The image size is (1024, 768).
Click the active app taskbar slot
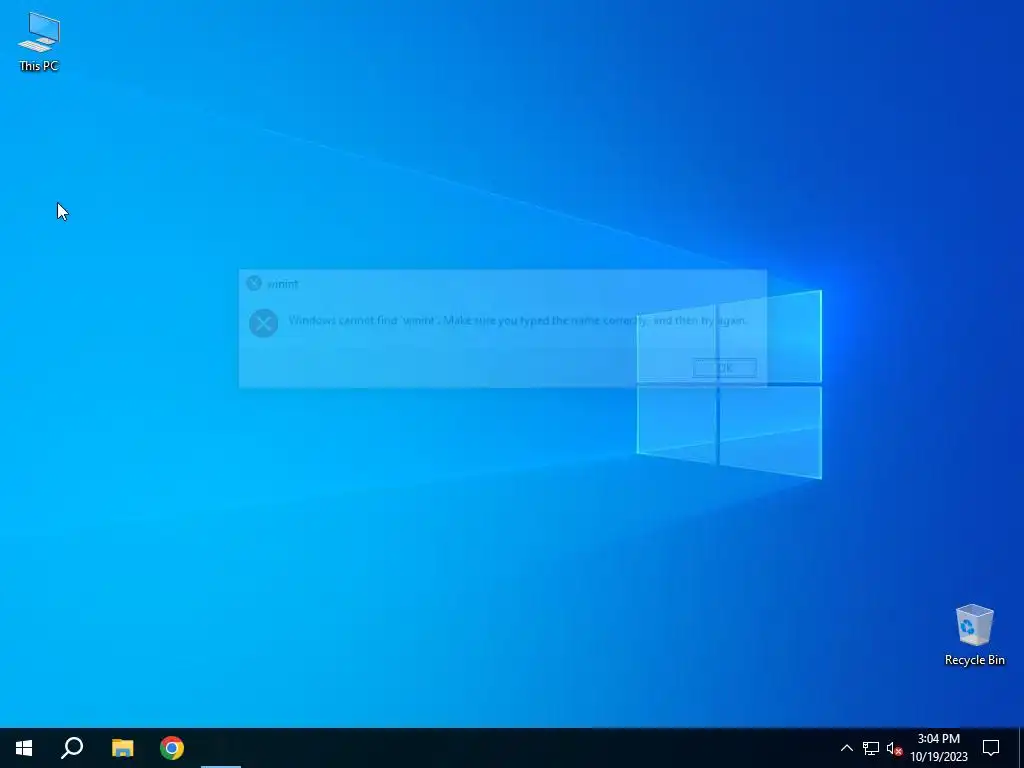coord(221,748)
